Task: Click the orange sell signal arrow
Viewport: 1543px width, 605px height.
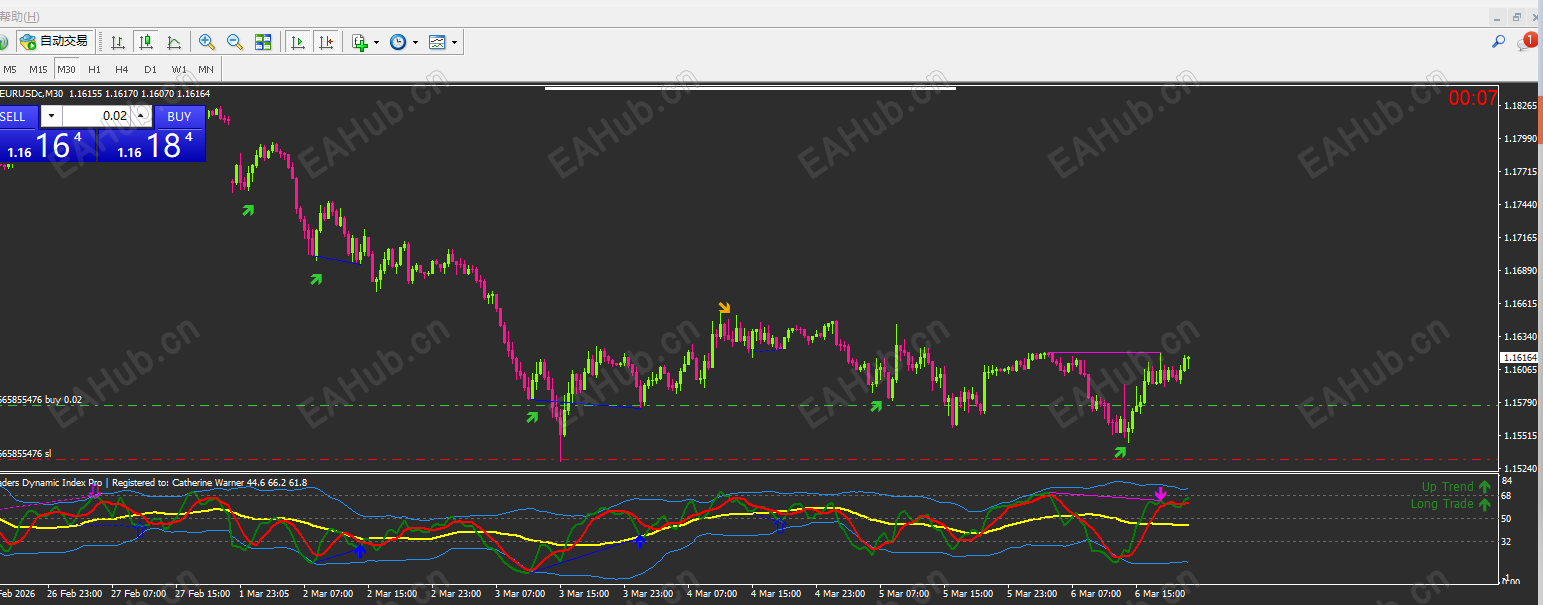Action: coord(724,307)
